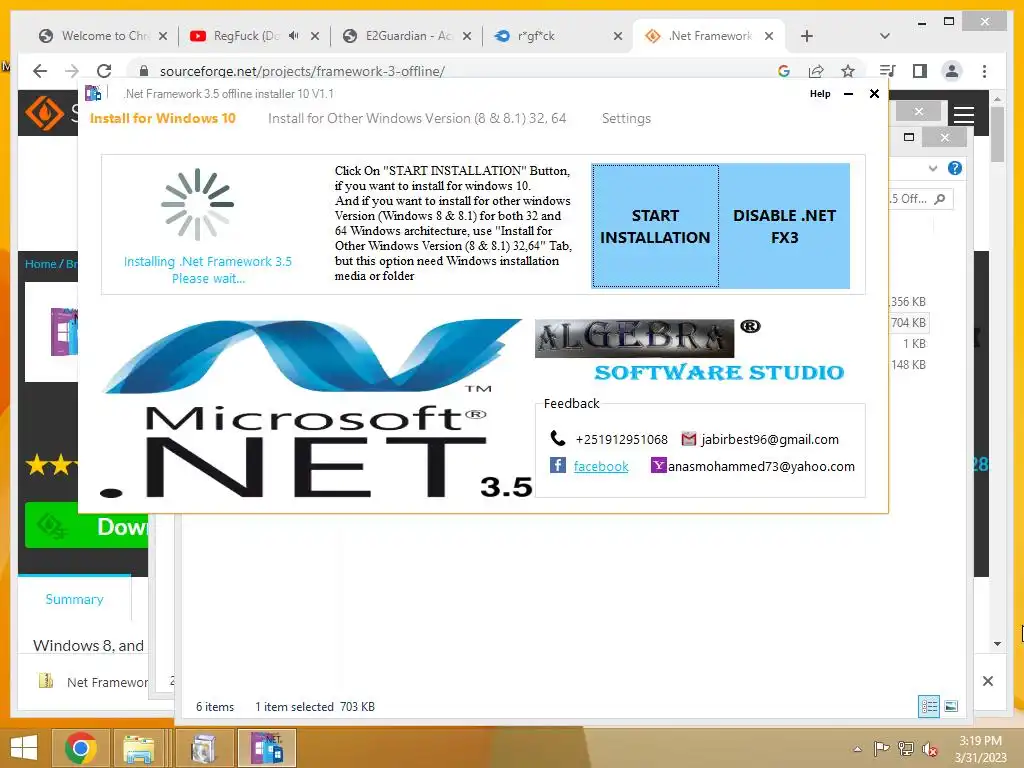
Task: Open a new Chrome tab
Action: [807, 36]
